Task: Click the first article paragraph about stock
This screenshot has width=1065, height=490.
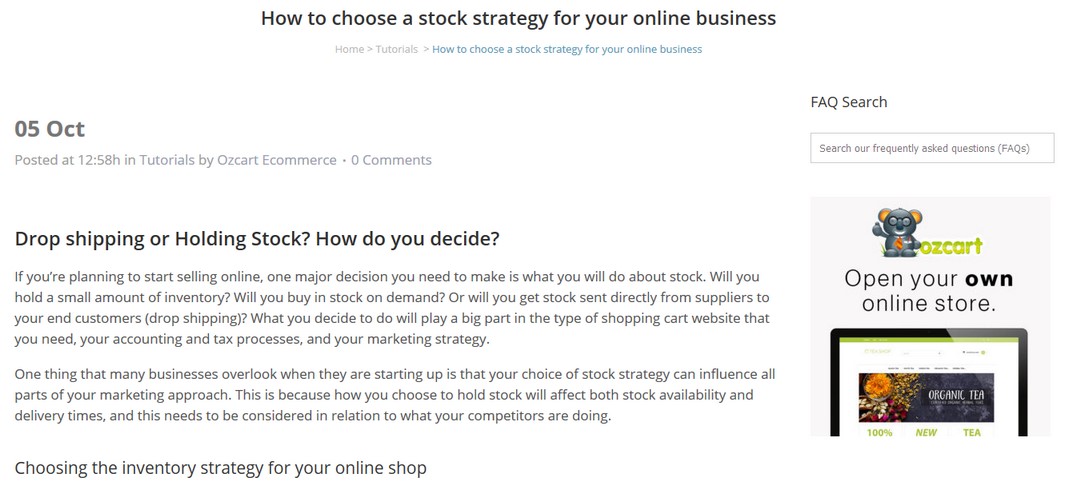Action: [392, 309]
